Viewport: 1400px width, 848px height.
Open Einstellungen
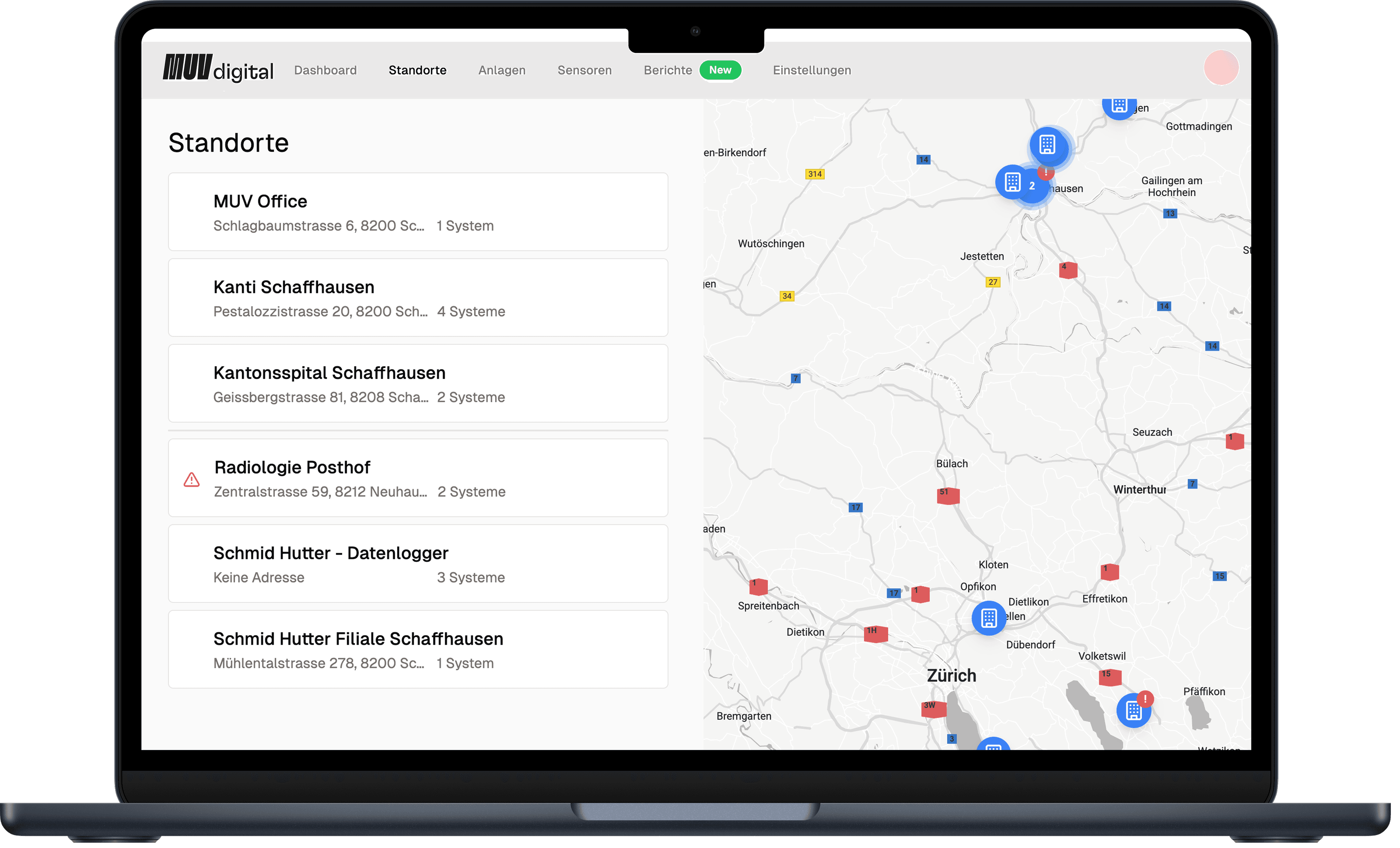click(x=811, y=70)
